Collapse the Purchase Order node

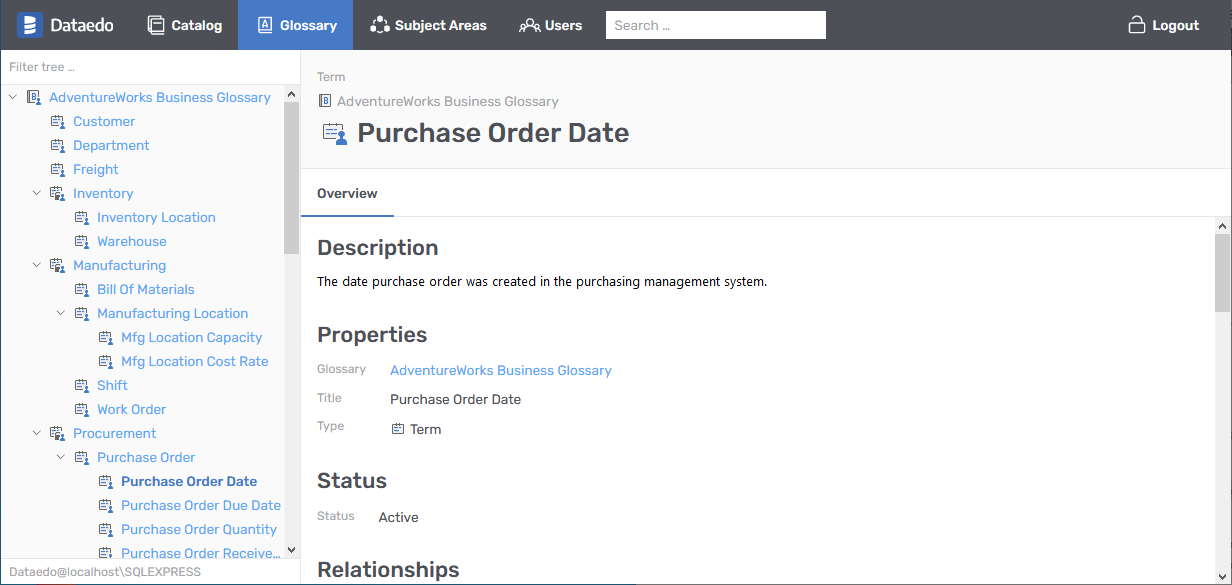pyautogui.click(x=60, y=457)
